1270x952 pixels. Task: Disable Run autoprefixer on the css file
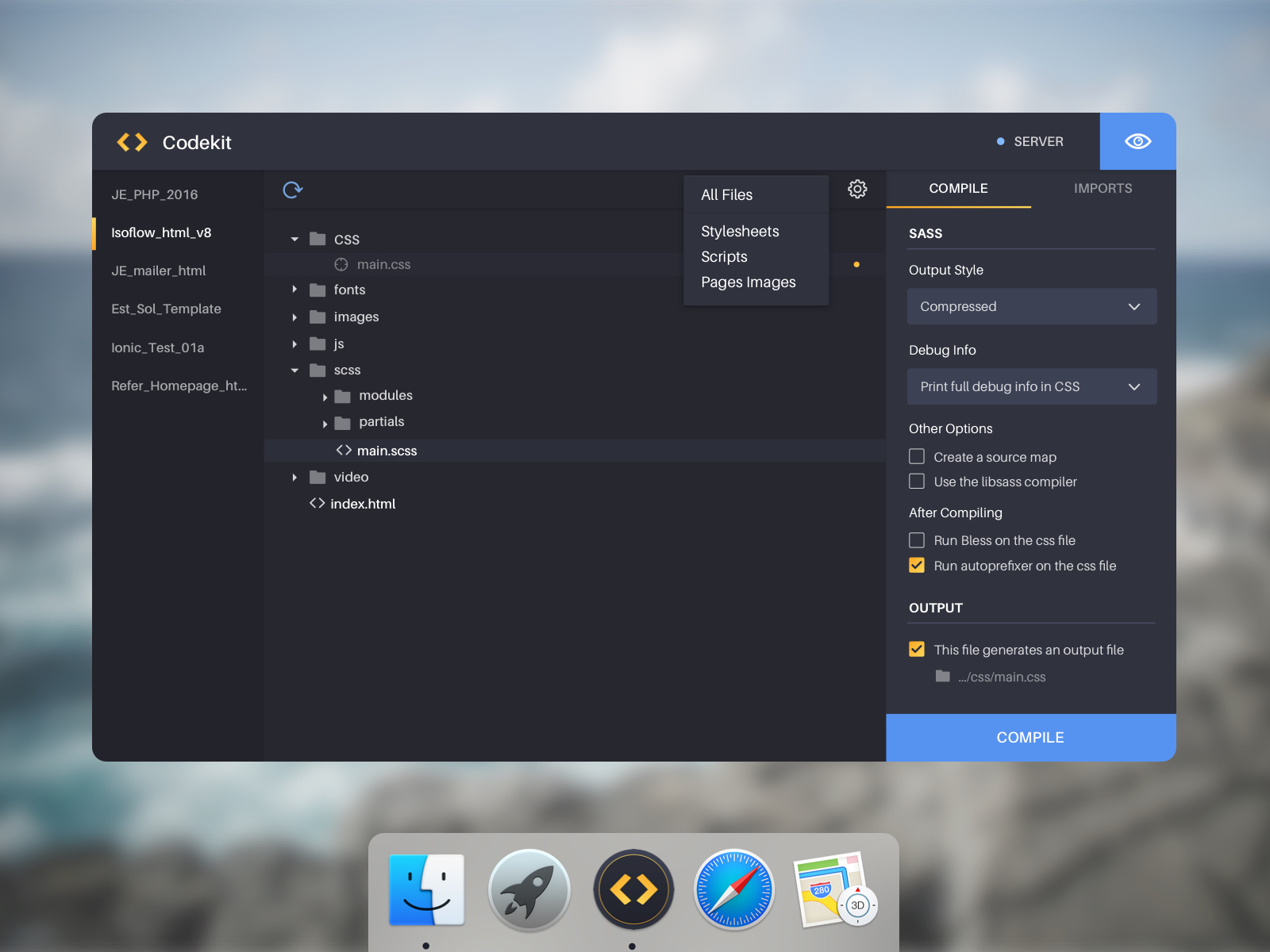tap(917, 566)
